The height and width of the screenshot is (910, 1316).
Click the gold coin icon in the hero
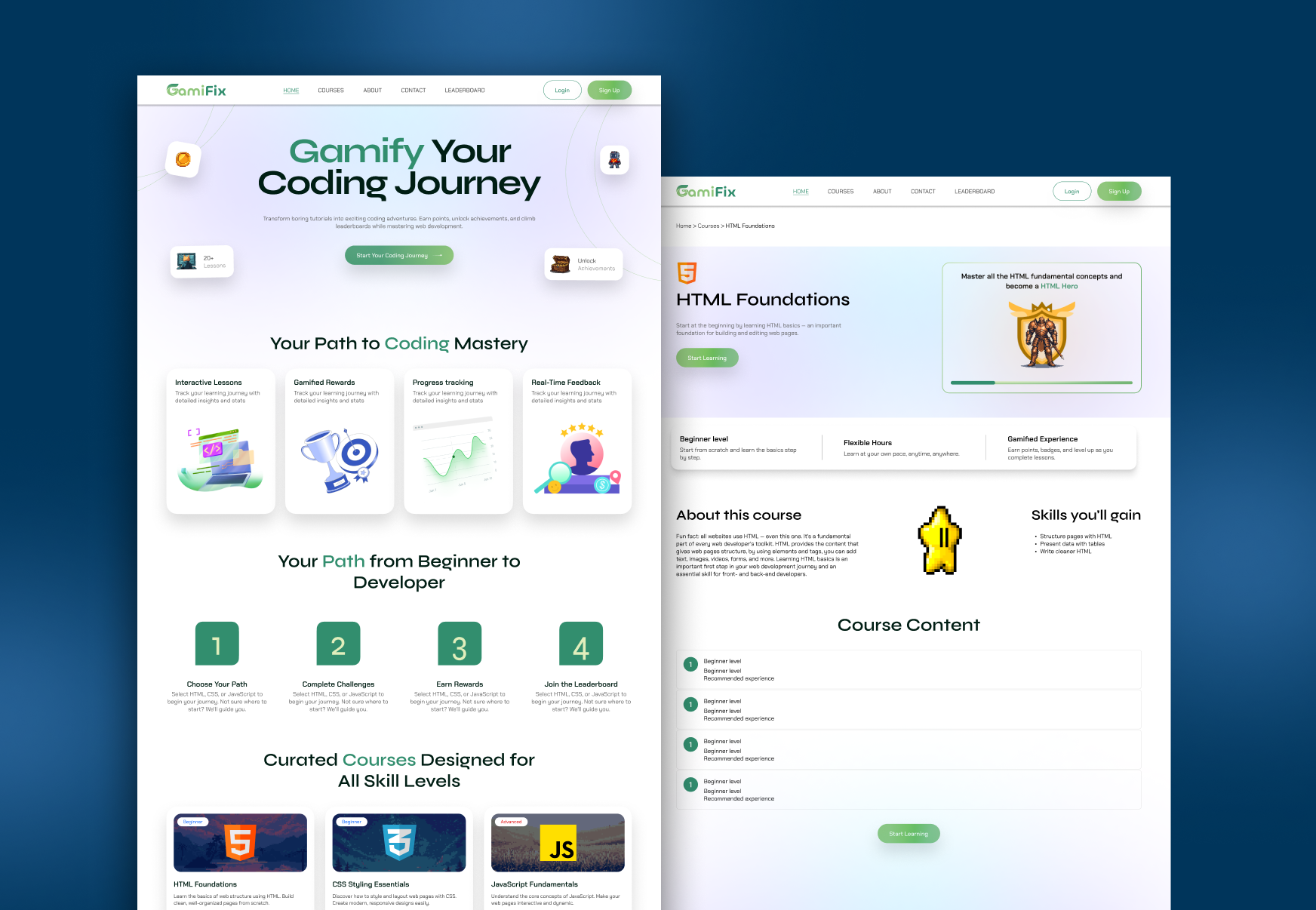[183, 159]
